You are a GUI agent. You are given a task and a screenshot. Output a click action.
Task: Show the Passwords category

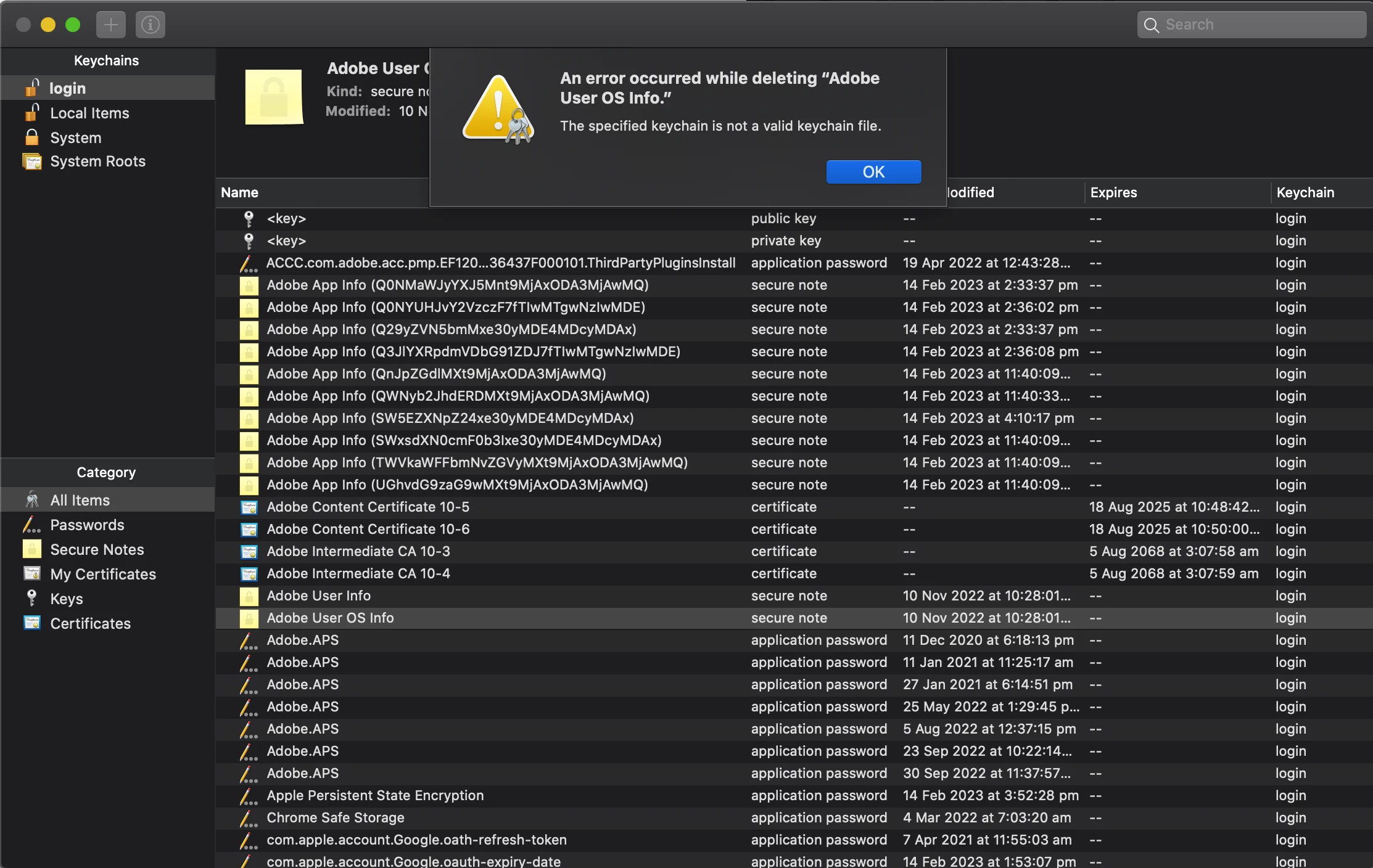87,525
